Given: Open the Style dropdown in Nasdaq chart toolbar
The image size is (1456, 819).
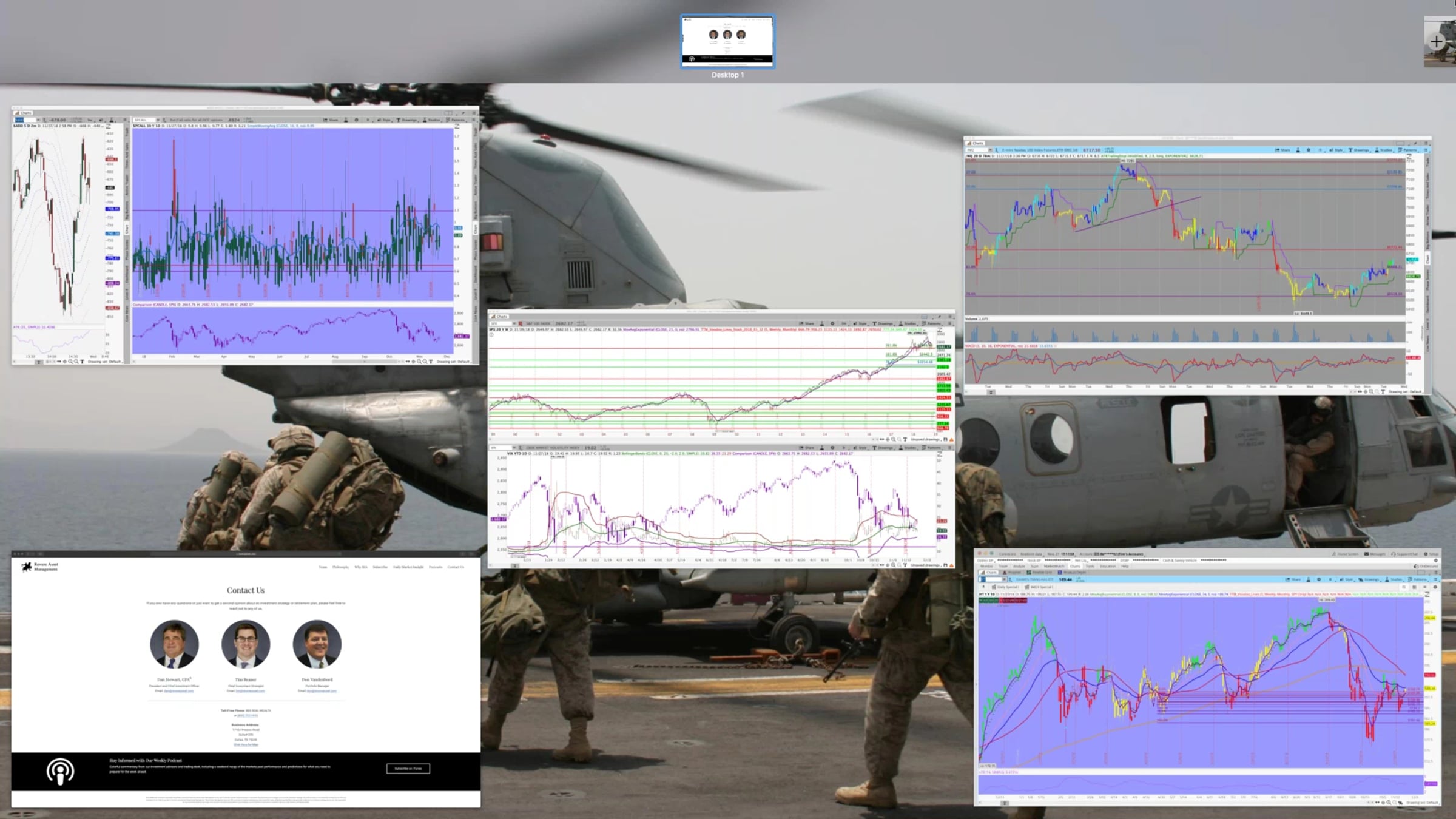Looking at the screenshot, I should point(1336,150).
